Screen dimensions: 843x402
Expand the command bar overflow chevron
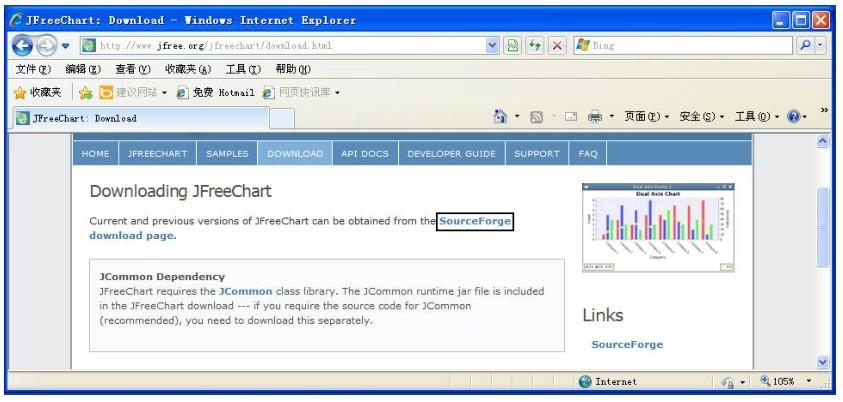click(x=824, y=111)
